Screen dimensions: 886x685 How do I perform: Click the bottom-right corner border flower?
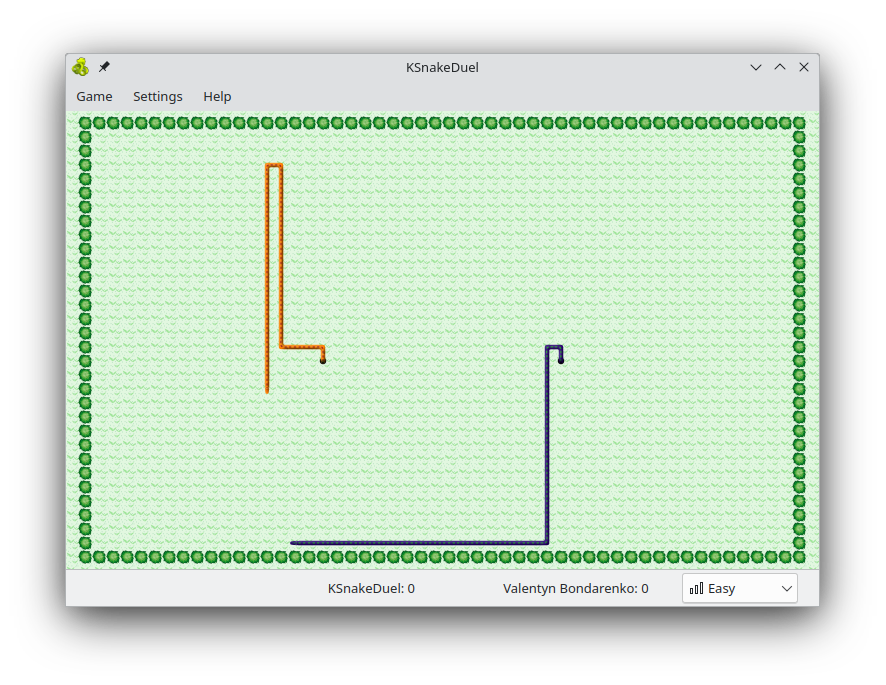799,557
